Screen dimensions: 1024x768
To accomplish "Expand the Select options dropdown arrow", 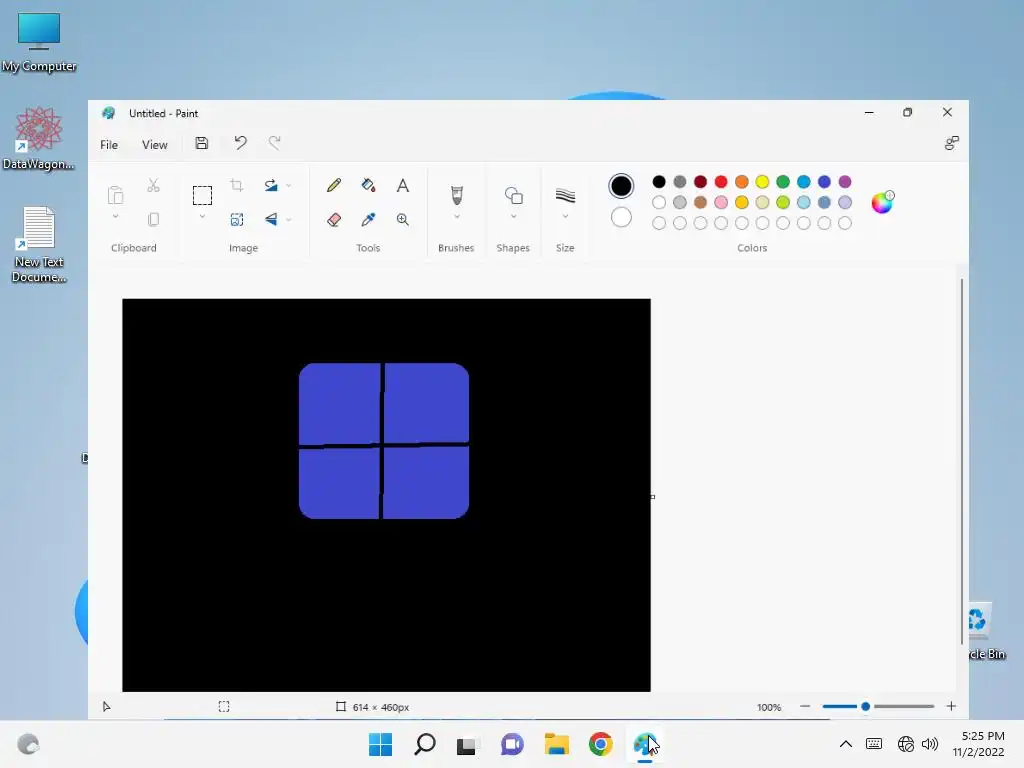I will point(202,217).
